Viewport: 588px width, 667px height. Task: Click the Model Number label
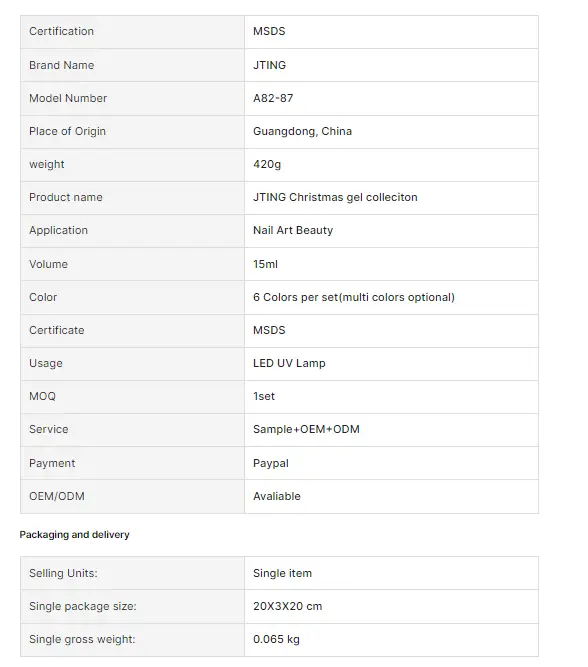(68, 98)
